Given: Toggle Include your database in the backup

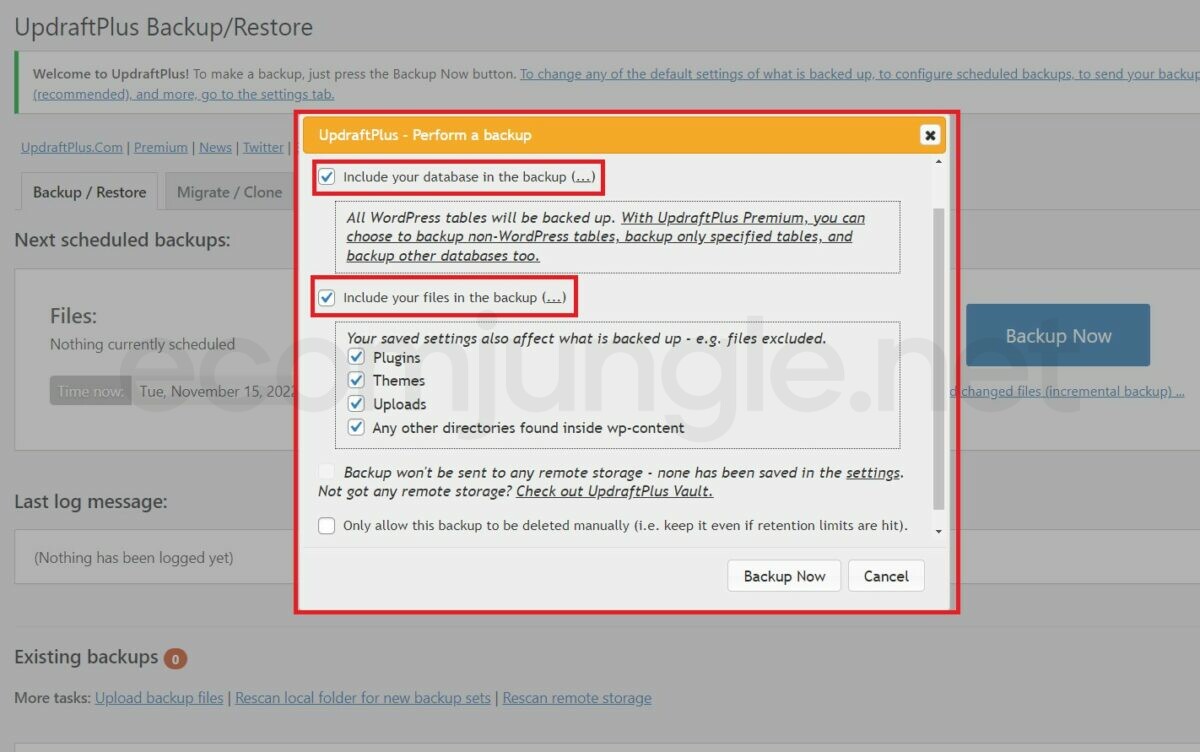Looking at the screenshot, I should pos(327,177).
